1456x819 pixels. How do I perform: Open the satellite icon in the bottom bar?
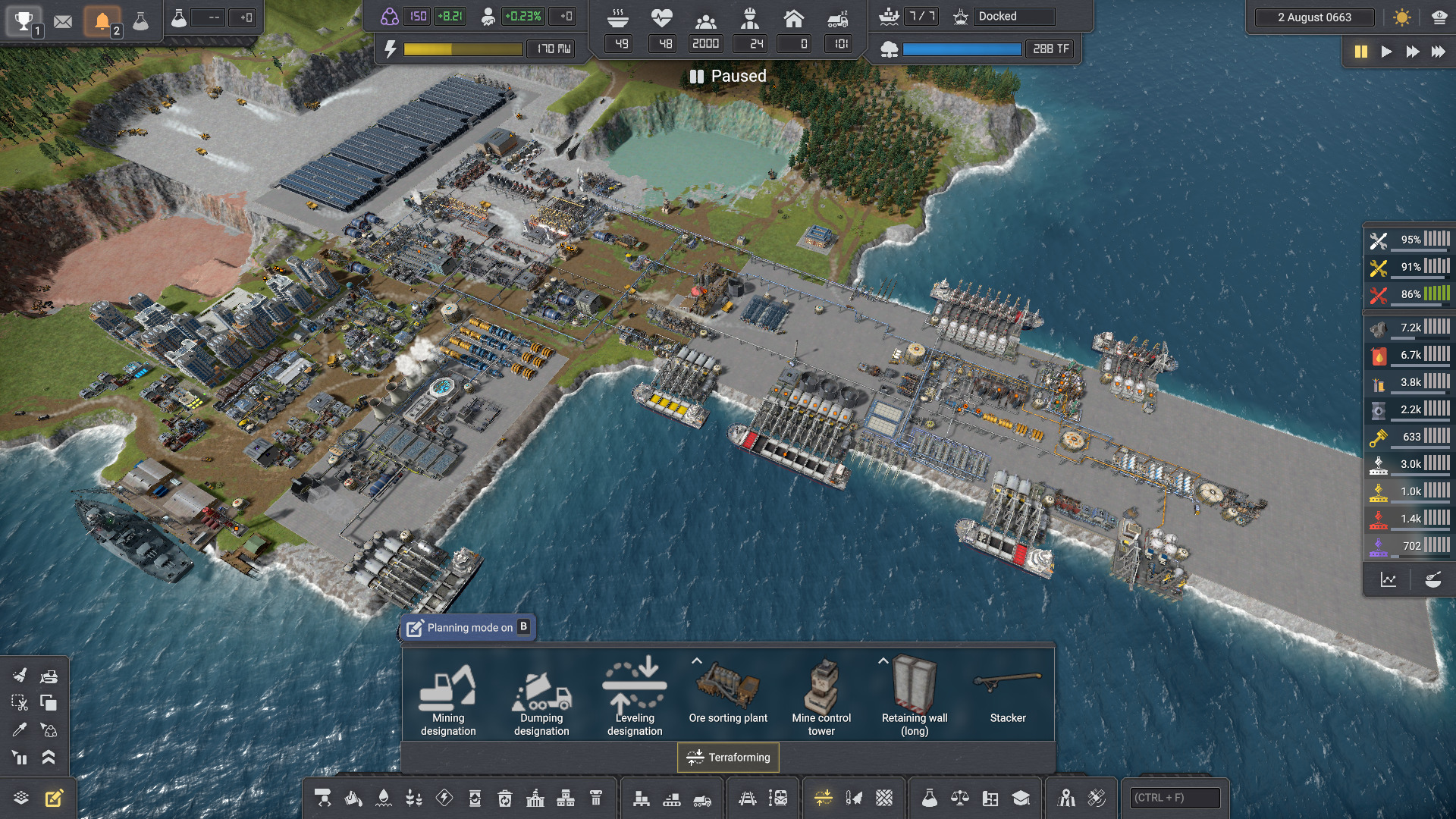(x=1097, y=798)
